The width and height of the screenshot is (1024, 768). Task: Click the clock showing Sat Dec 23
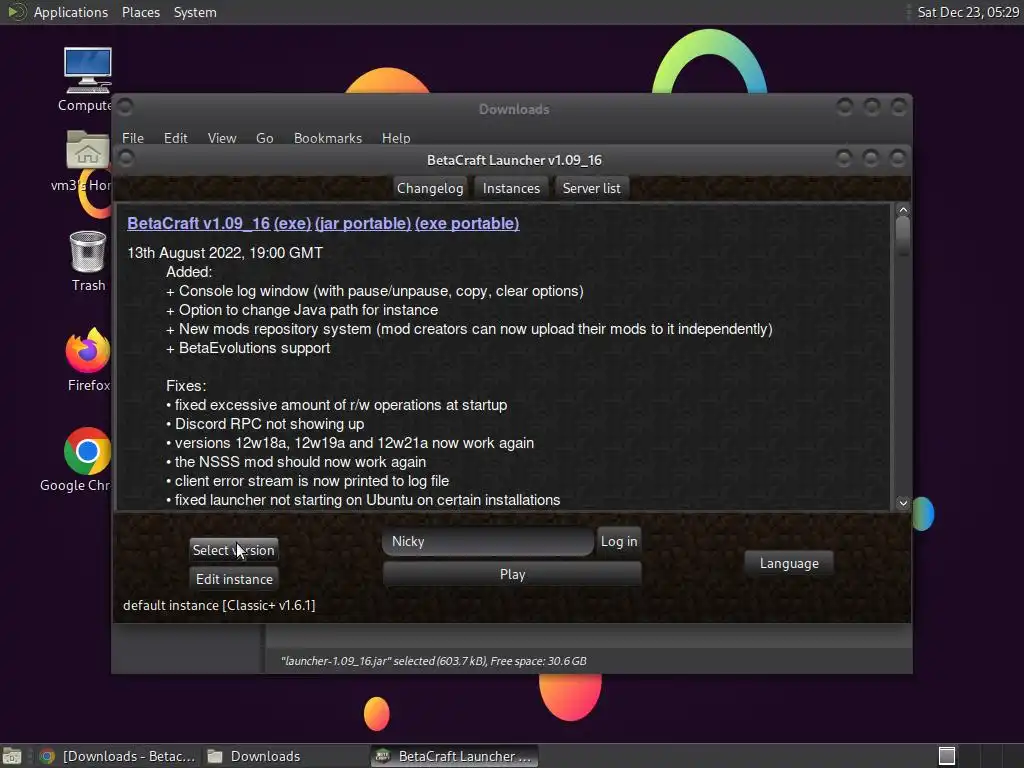(x=967, y=12)
